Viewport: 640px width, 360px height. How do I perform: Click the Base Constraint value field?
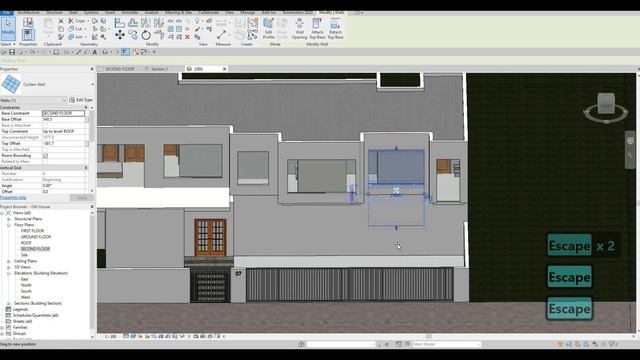(x=63, y=113)
